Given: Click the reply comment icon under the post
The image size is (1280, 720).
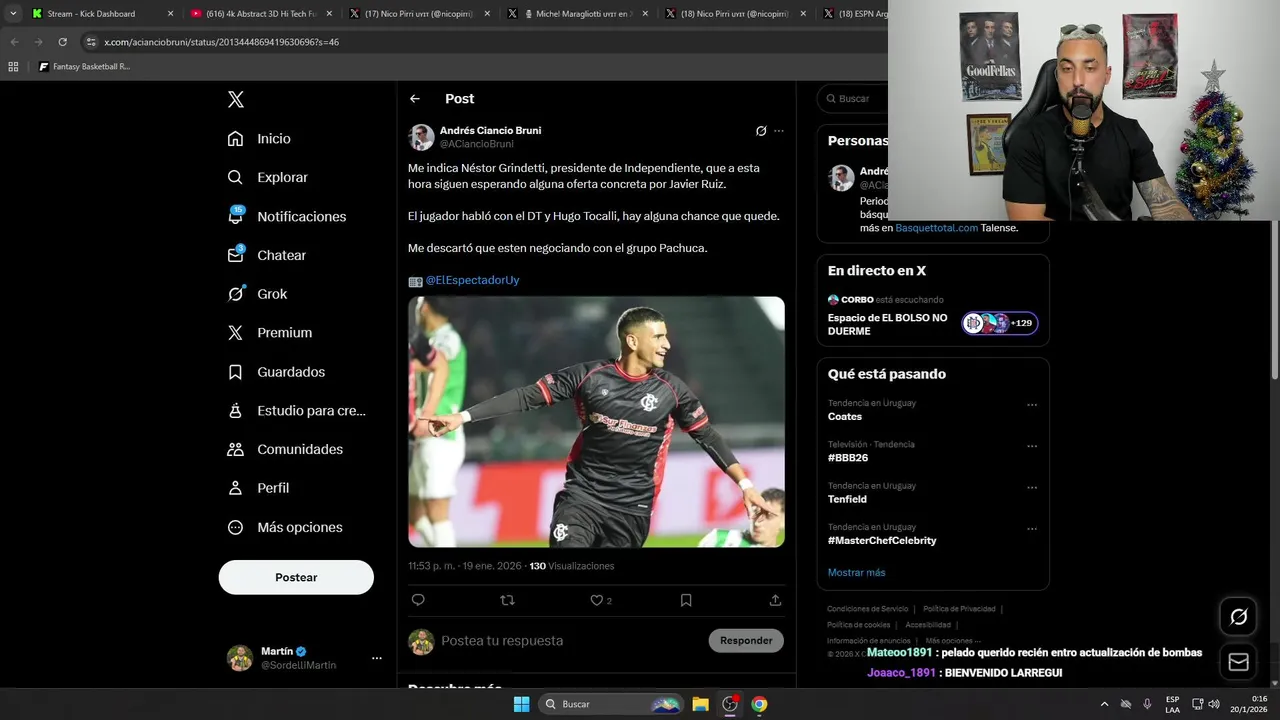Looking at the screenshot, I should click(x=418, y=600).
